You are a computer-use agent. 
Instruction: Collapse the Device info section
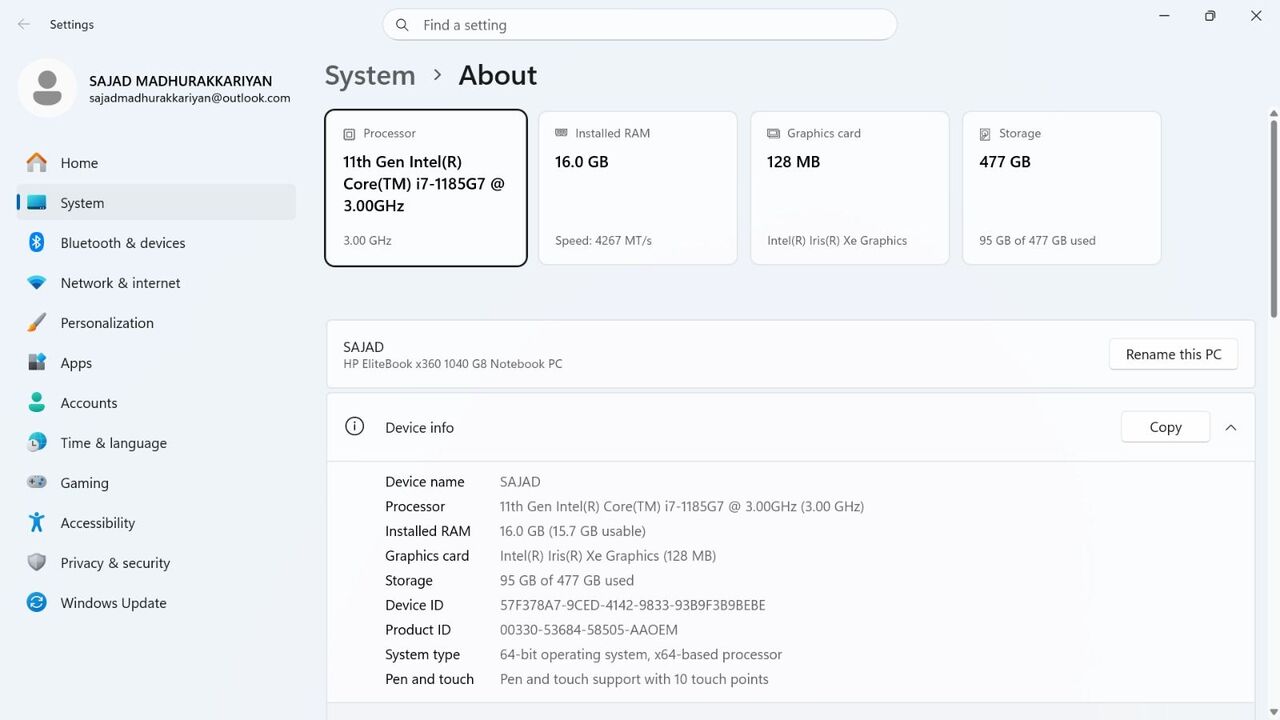1231,427
